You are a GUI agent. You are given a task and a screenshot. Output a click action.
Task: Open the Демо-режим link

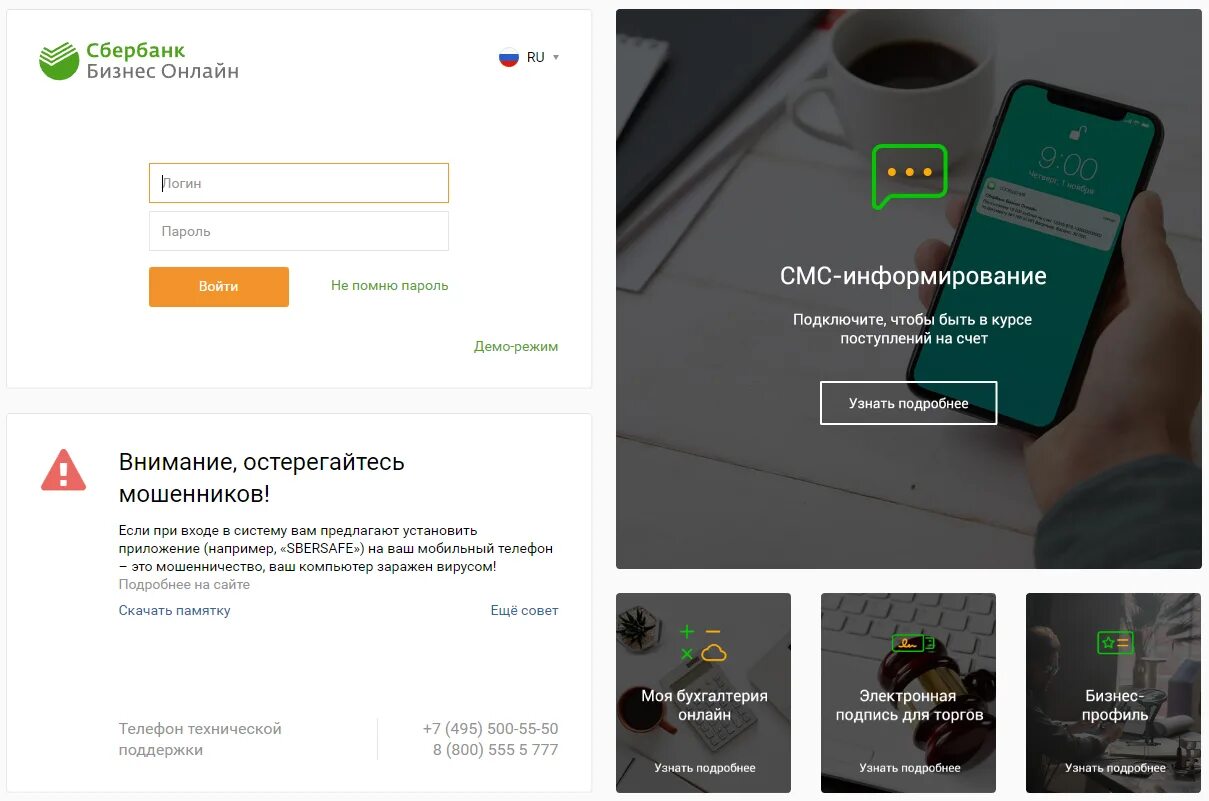516,346
